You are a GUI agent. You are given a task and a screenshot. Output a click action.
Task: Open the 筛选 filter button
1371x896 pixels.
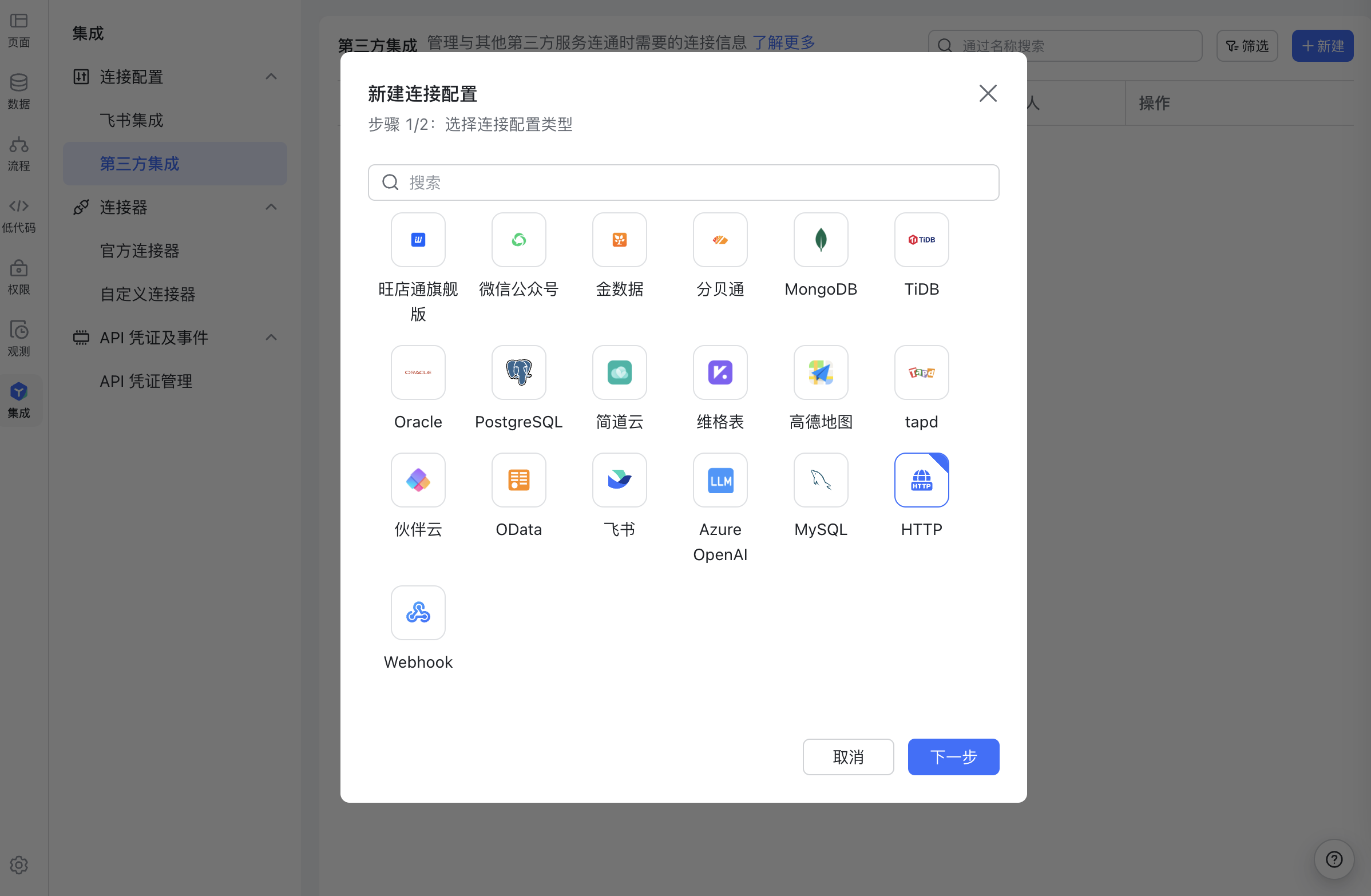[1247, 46]
